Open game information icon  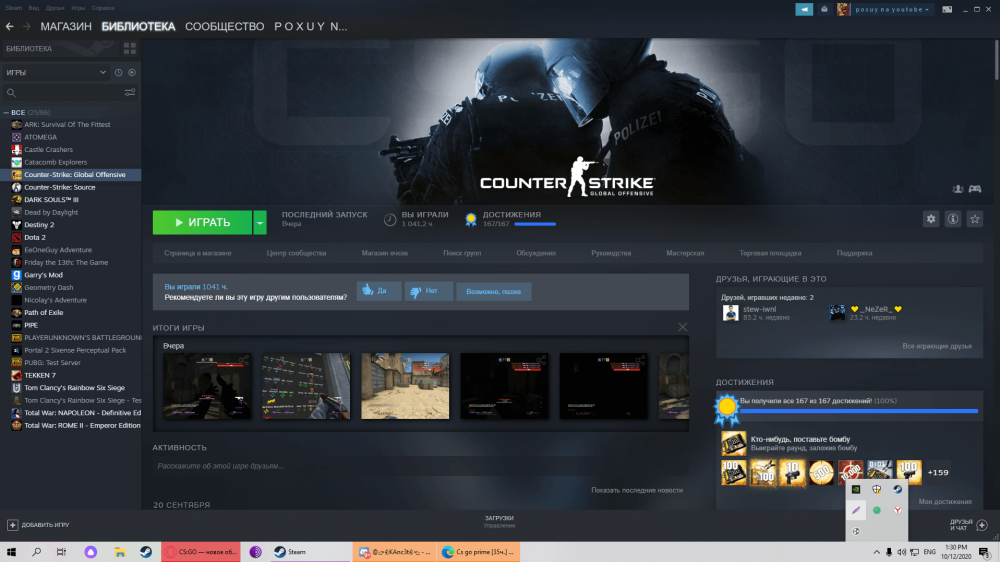tap(953, 219)
